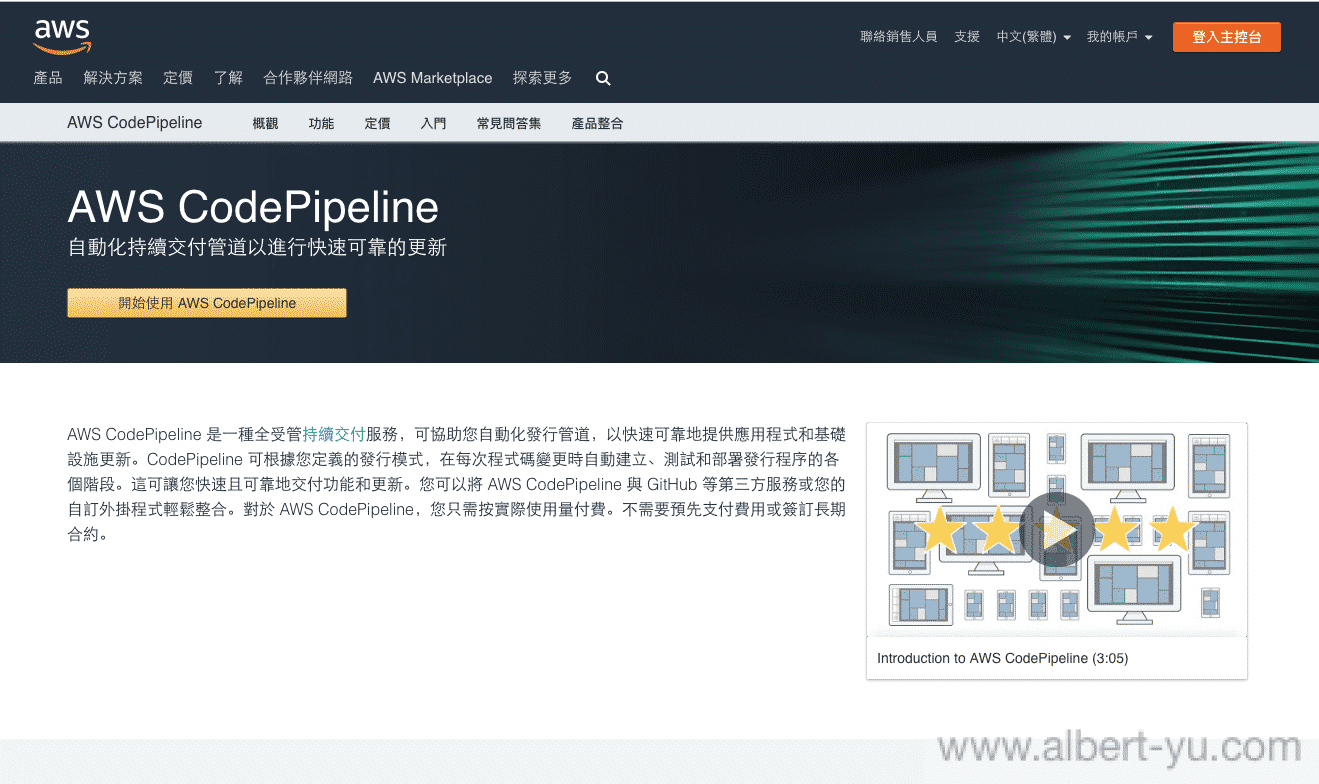The image size is (1319, 784).
Task: Open the 探索更多 menu
Action: 542,78
